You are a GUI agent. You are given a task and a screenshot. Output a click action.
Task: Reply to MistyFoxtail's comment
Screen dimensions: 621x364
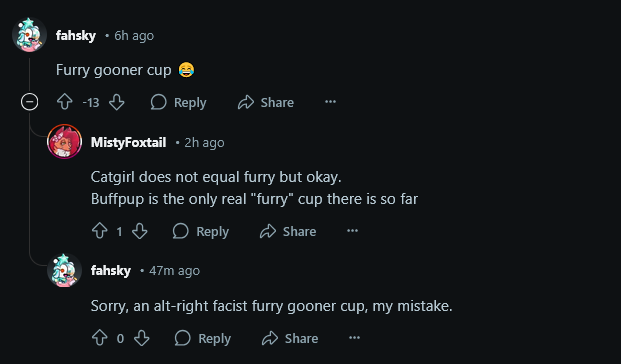[201, 231]
